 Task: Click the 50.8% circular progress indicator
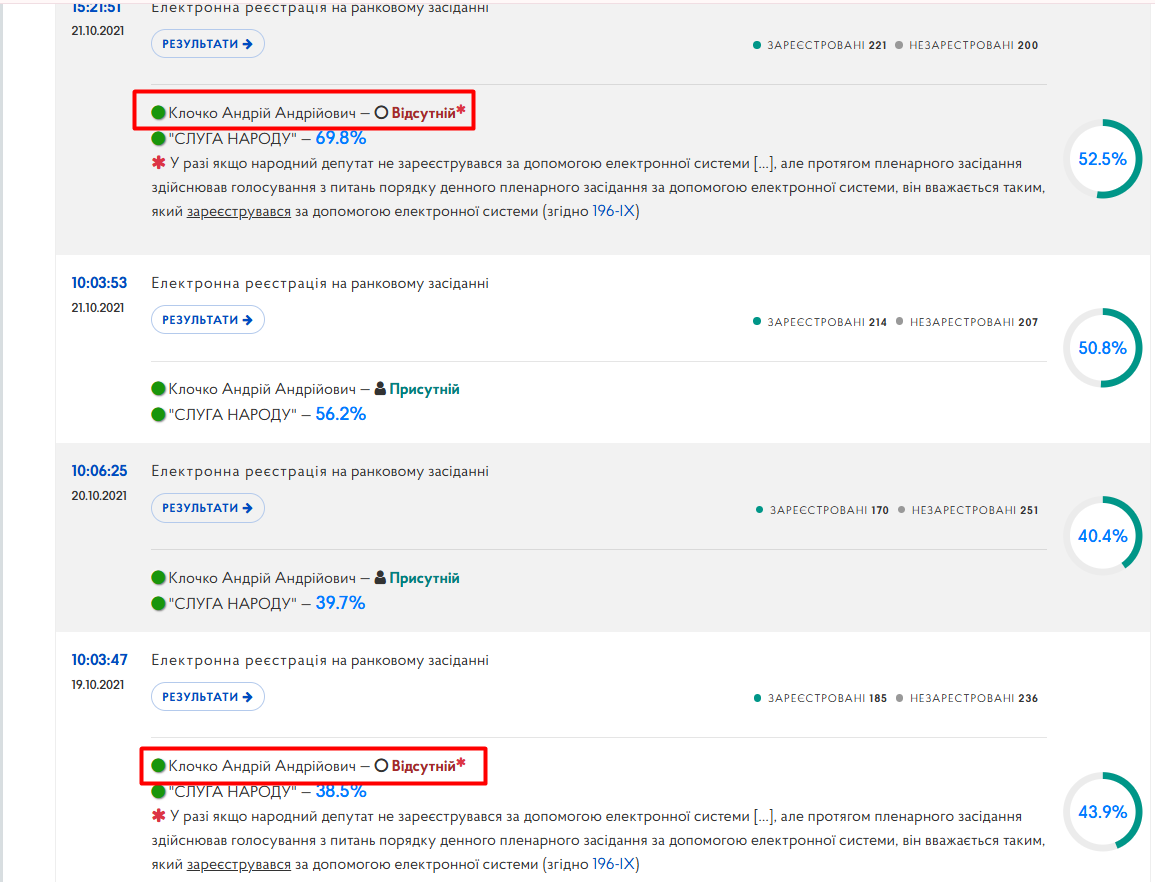pyautogui.click(x=1102, y=348)
